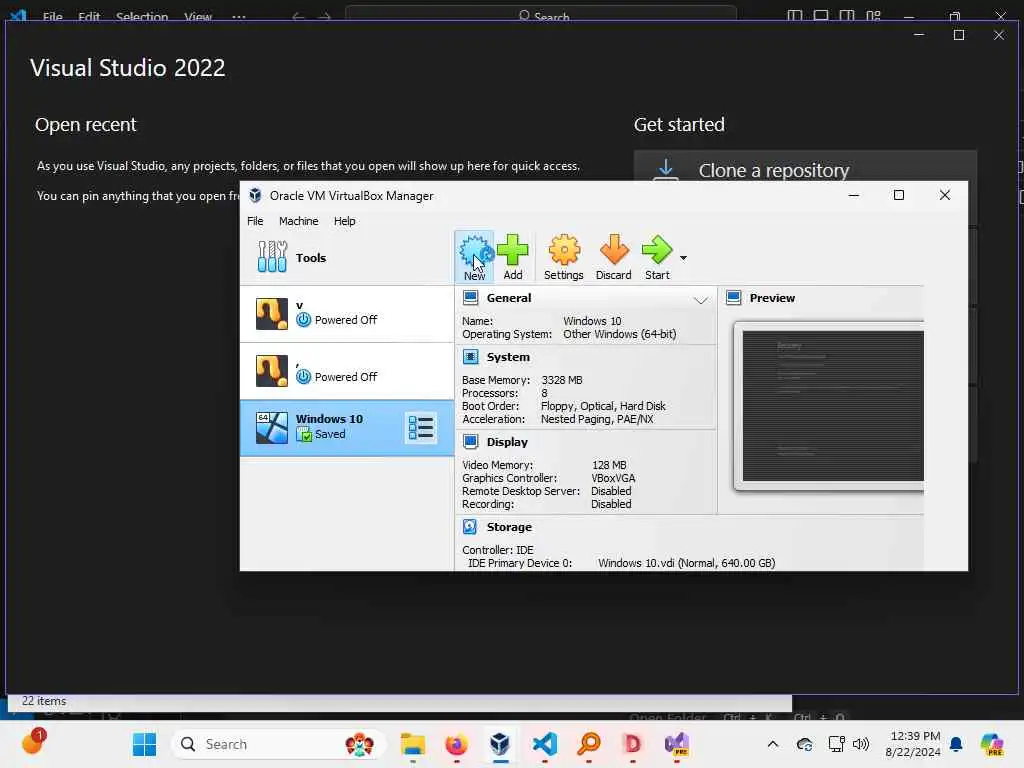Screen dimensions: 1024x768
Task: Open the Windows 10 machine tools list button
Action: [x=421, y=428]
